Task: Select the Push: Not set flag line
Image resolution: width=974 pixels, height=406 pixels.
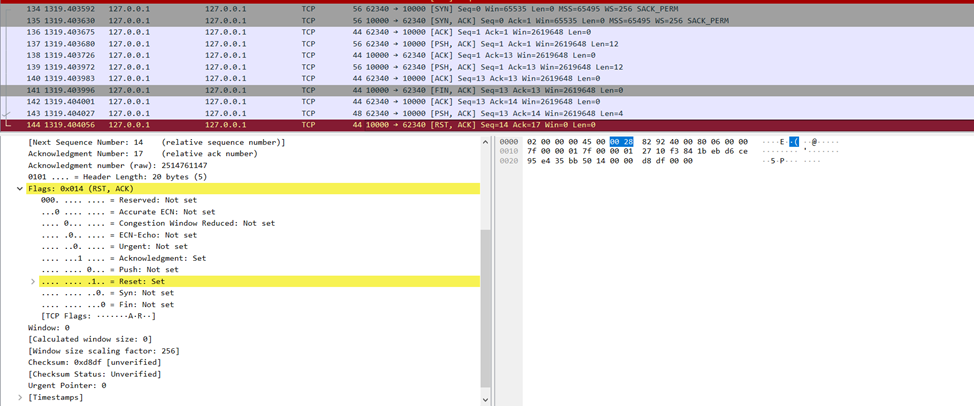Action: coord(110,270)
